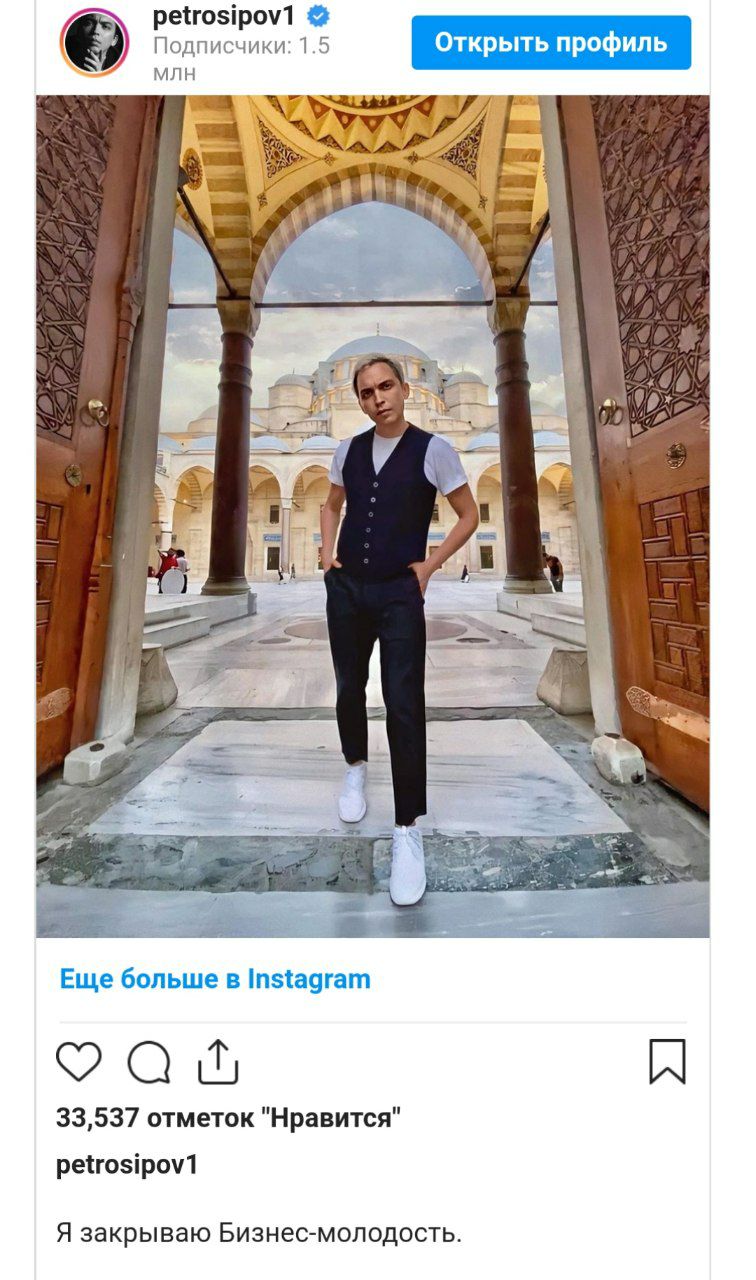Screen dimensions: 756x1280
Task: Click the Открыть профиль button
Action: pyautogui.click(x=551, y=43)
